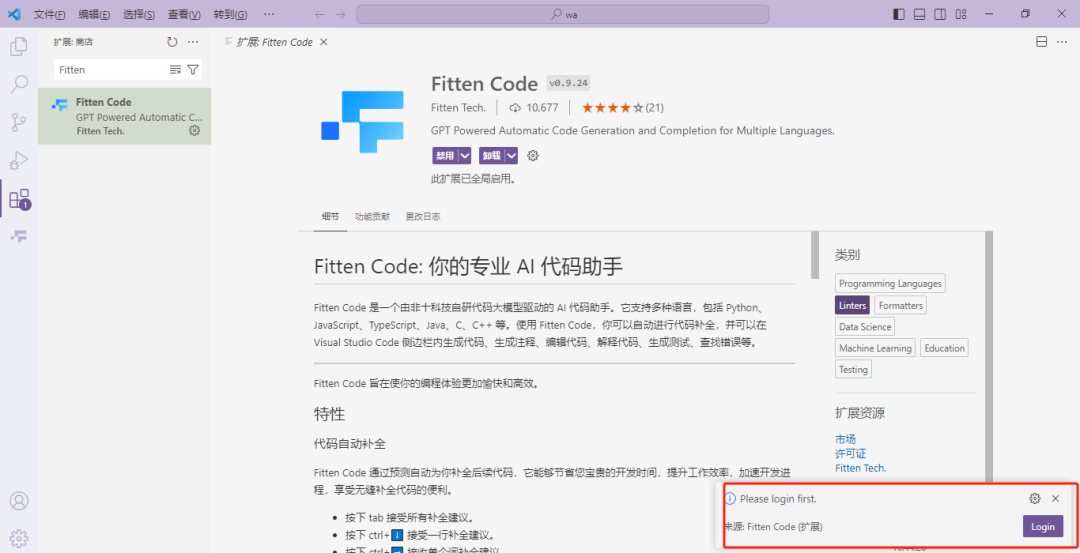The width and height of the screenshot is (1080, 553).
Task: Toggle secondary sidebar visibility
Action: click(x=940, y=14)
